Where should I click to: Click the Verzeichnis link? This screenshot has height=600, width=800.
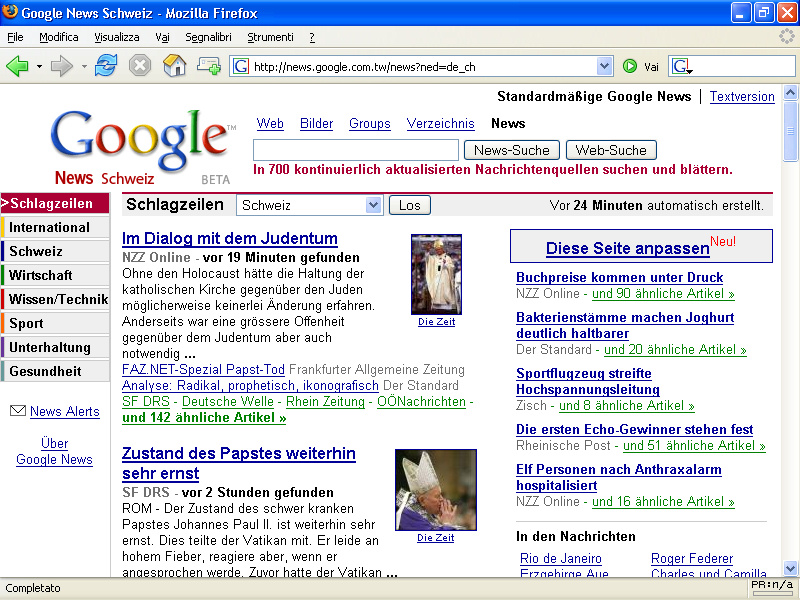(x=440, y=123)
